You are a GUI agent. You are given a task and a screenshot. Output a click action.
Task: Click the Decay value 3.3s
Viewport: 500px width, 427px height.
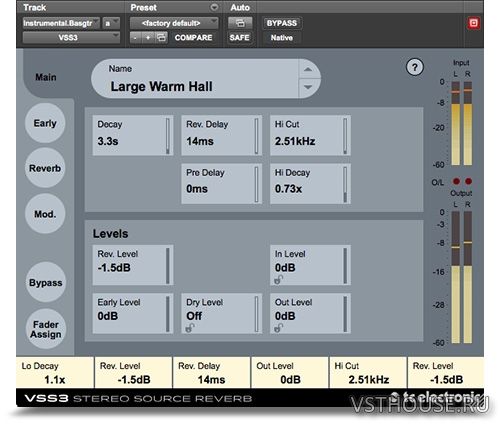point(108,141)
